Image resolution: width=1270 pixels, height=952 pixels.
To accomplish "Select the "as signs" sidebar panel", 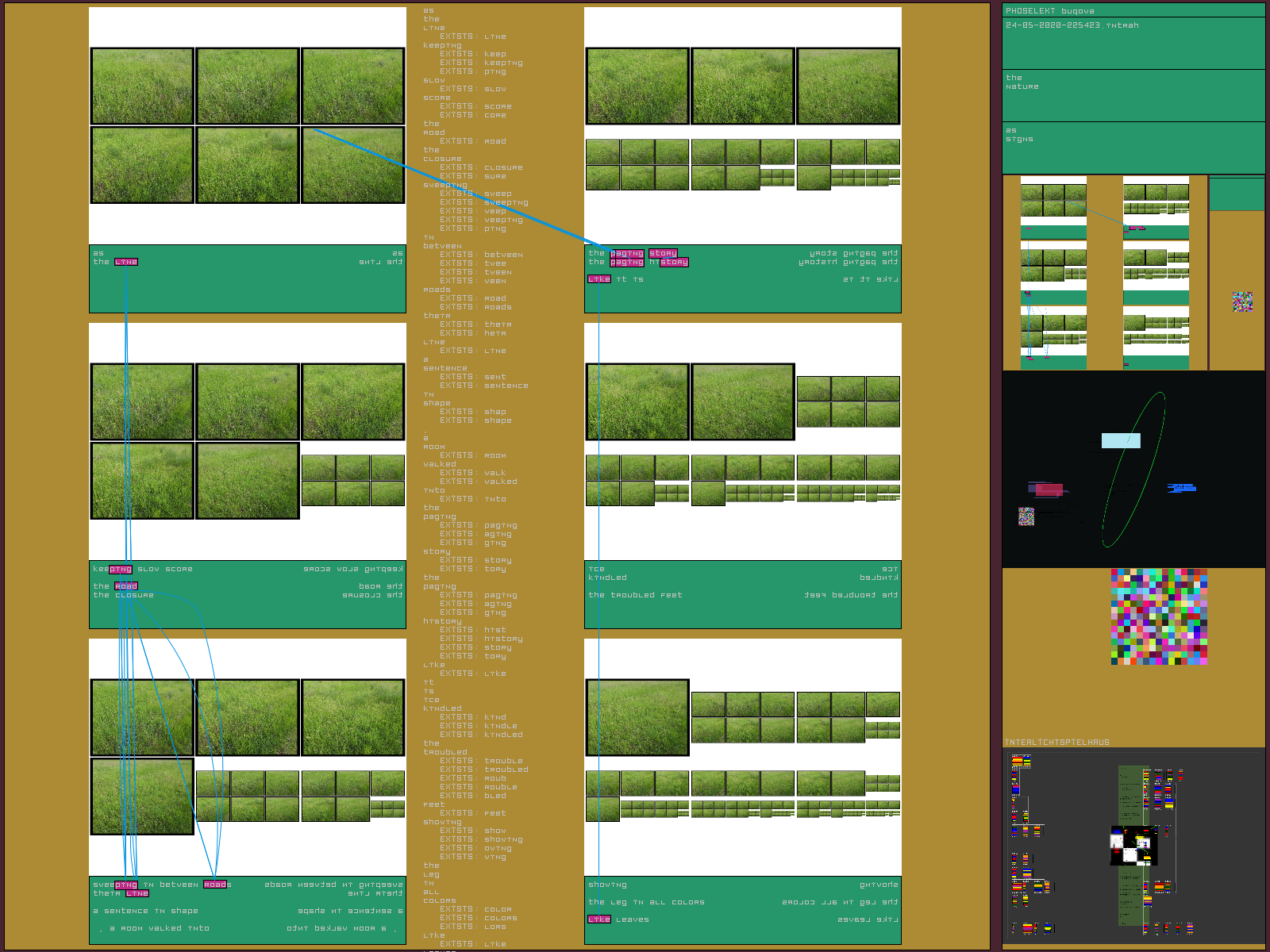I will [x=1133, y=147].
